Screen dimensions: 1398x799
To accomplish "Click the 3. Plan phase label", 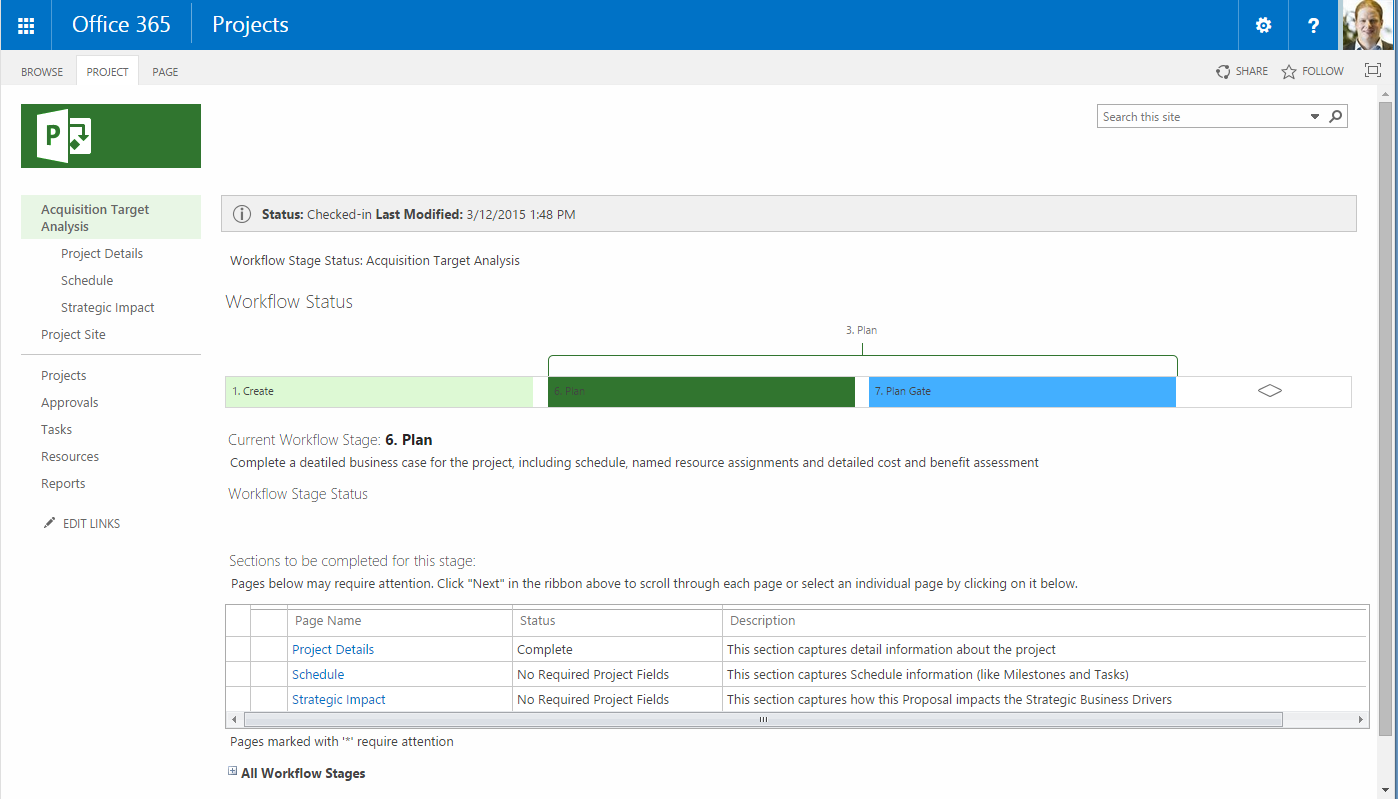I will coord(861,330).
